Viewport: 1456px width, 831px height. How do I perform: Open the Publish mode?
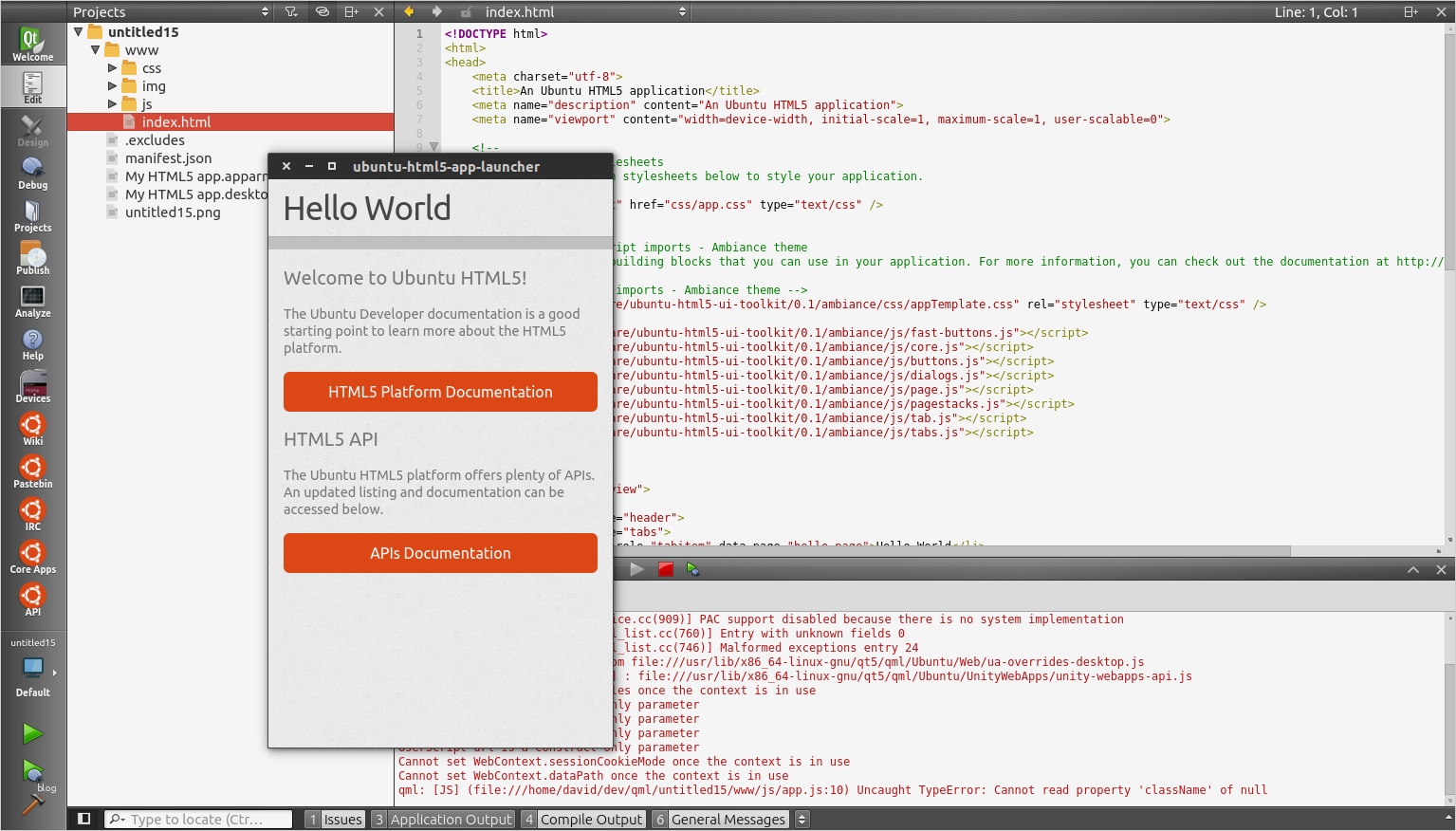tap(32, 258)
